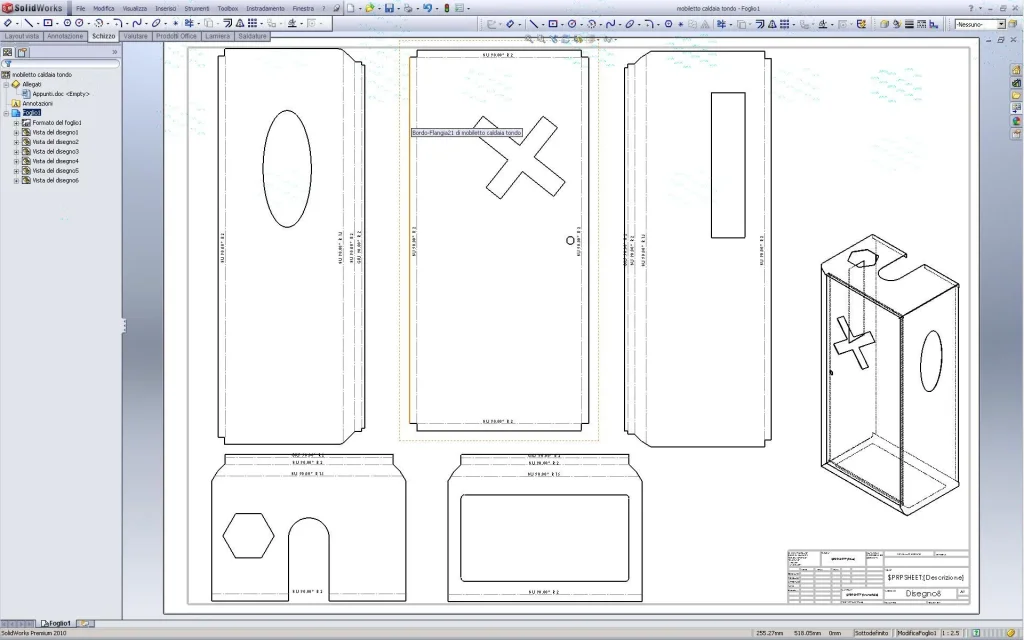
Task: Expand Vista del disegno1 node
Action: coord(16,133)
